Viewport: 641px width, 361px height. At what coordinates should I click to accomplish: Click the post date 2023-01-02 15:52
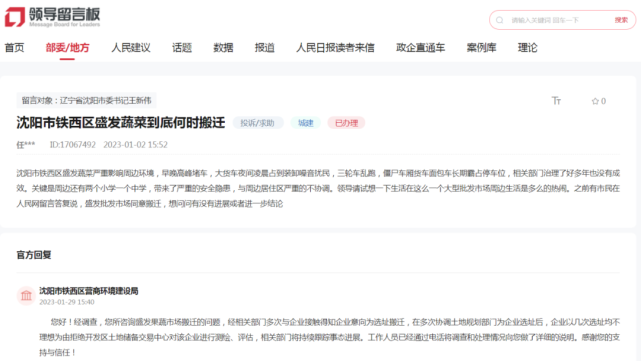point(135,145)
